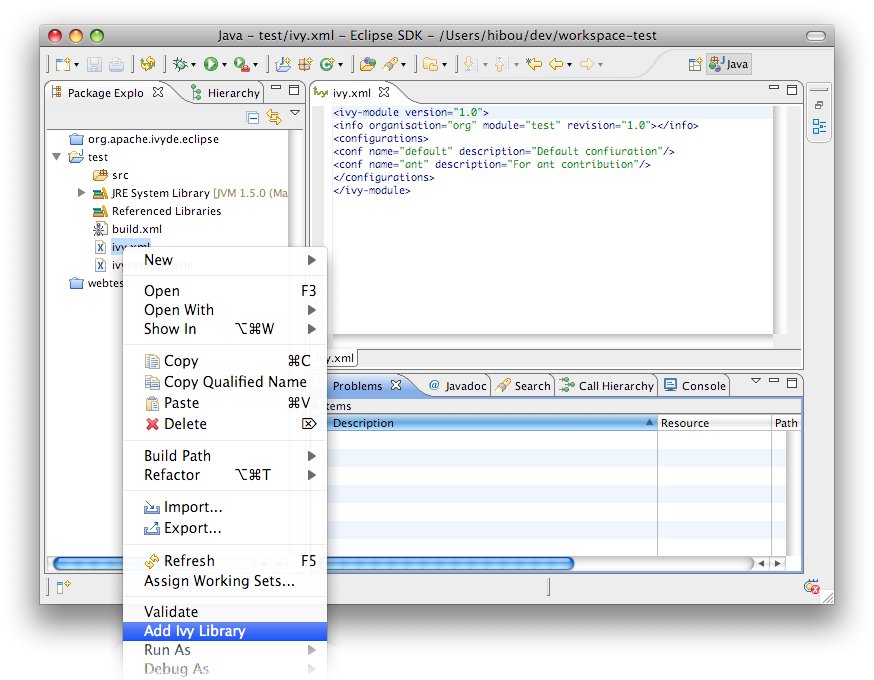Click the Open Perspective icon

695,64
